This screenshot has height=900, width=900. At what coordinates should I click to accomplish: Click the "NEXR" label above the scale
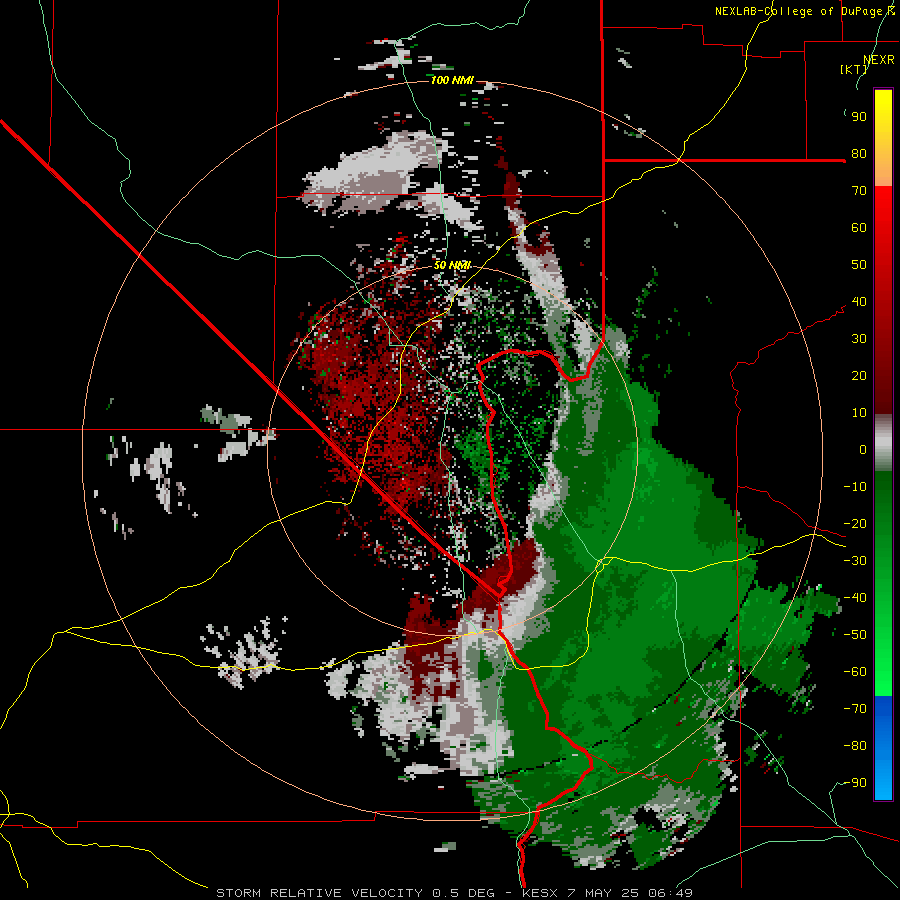pyautogui.click(x=879, y=59)
